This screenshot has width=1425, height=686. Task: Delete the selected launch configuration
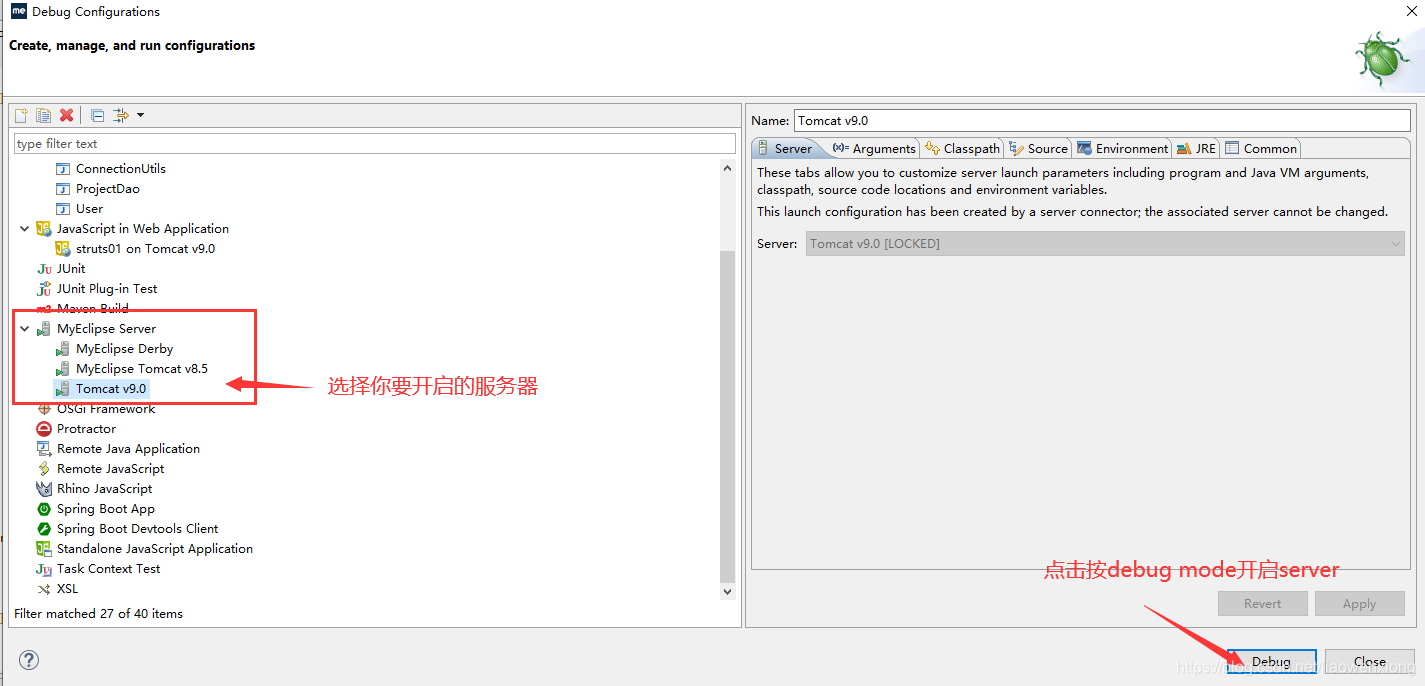tap(66, 114)
